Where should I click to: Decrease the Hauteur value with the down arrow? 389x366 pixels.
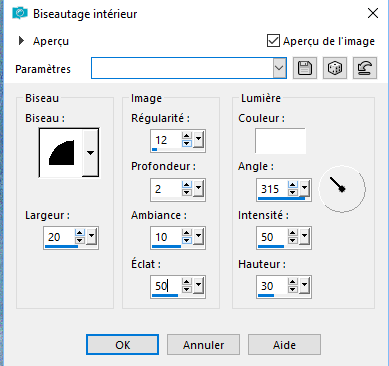[293, 289]
